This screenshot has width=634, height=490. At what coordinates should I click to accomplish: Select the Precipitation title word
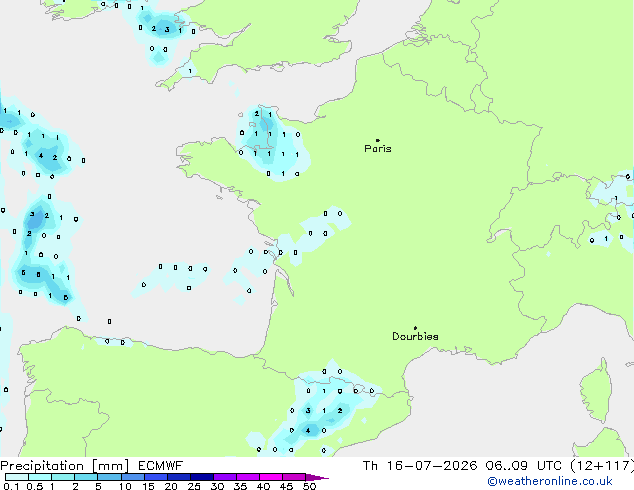point(42,466)
